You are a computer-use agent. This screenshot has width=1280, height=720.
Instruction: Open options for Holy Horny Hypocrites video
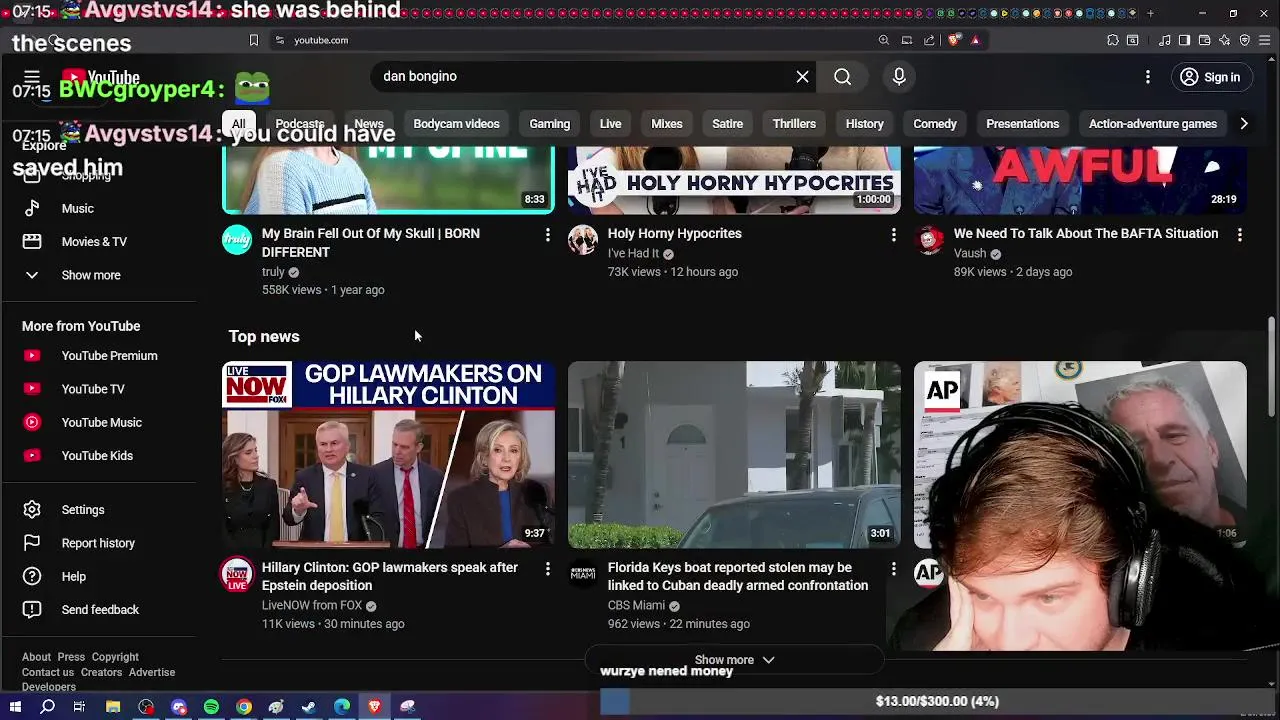[893, 234]
